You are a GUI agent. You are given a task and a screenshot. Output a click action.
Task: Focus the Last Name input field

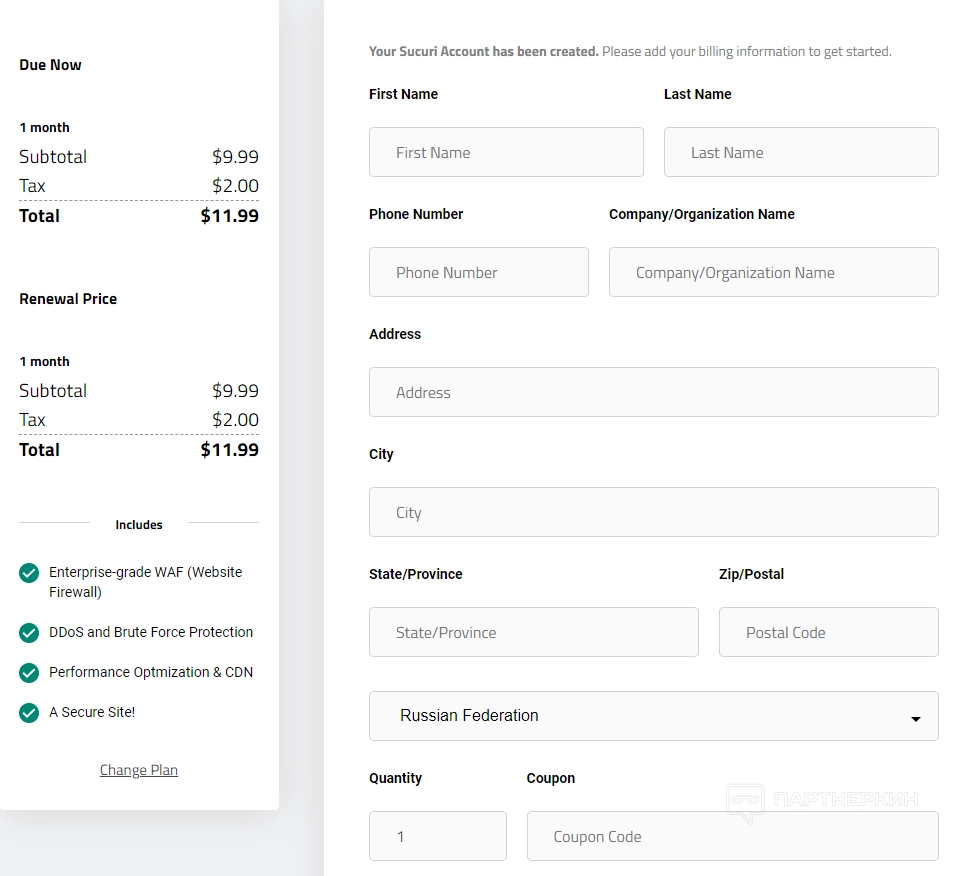click(x=801, y=152)
